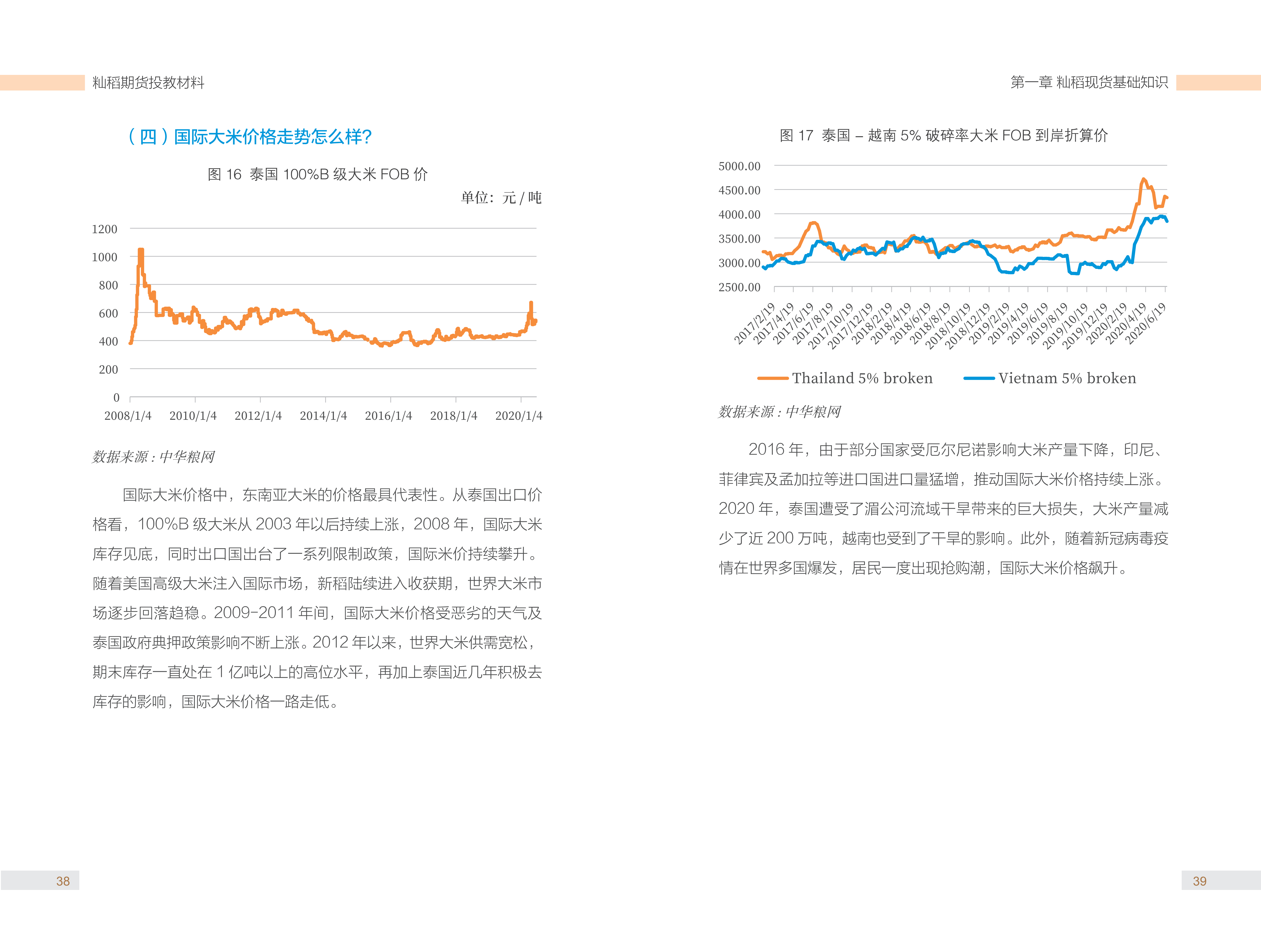This screenshot has width=1261, height=952.
Task: Click the y-axis value '600' in figure 16
Action: tap(108, 314)
